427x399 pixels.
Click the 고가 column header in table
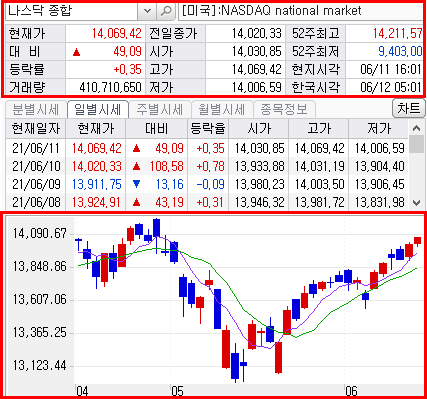pyautogui.click(x=319, y=129)
